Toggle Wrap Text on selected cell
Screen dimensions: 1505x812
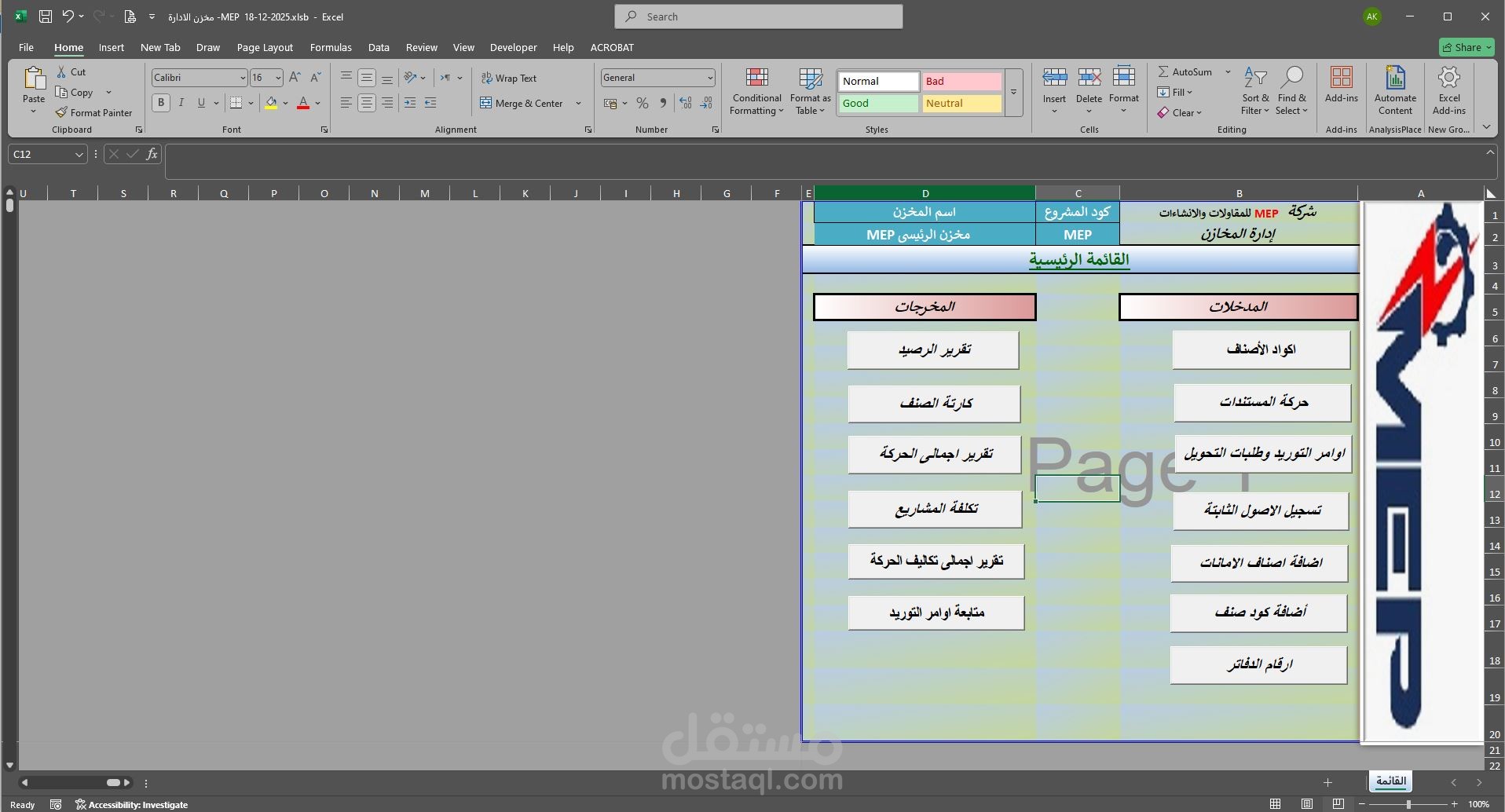[509, 79]
